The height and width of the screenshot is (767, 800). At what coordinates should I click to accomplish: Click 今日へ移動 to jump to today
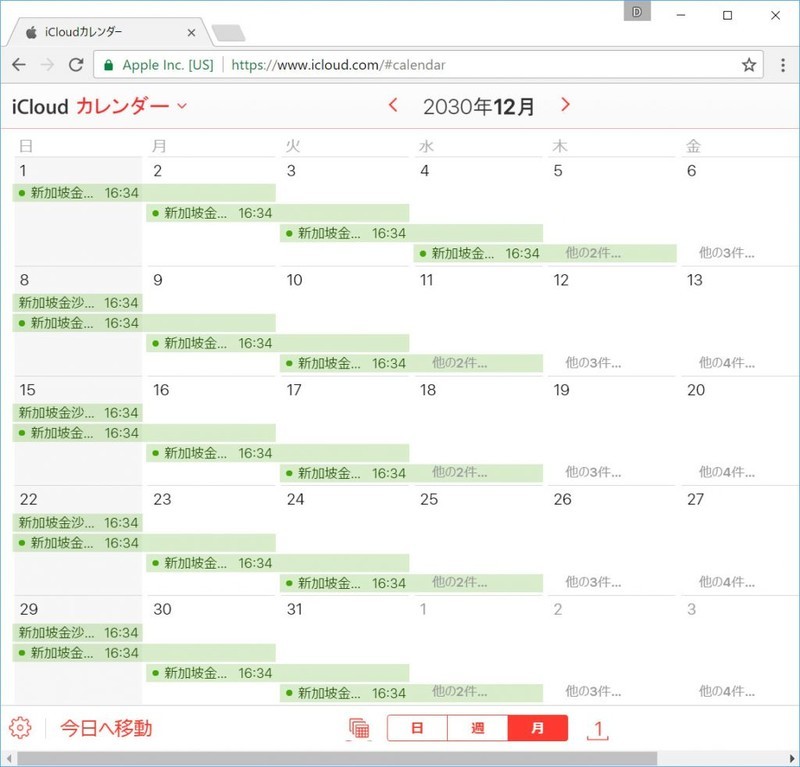click(106, 728)
